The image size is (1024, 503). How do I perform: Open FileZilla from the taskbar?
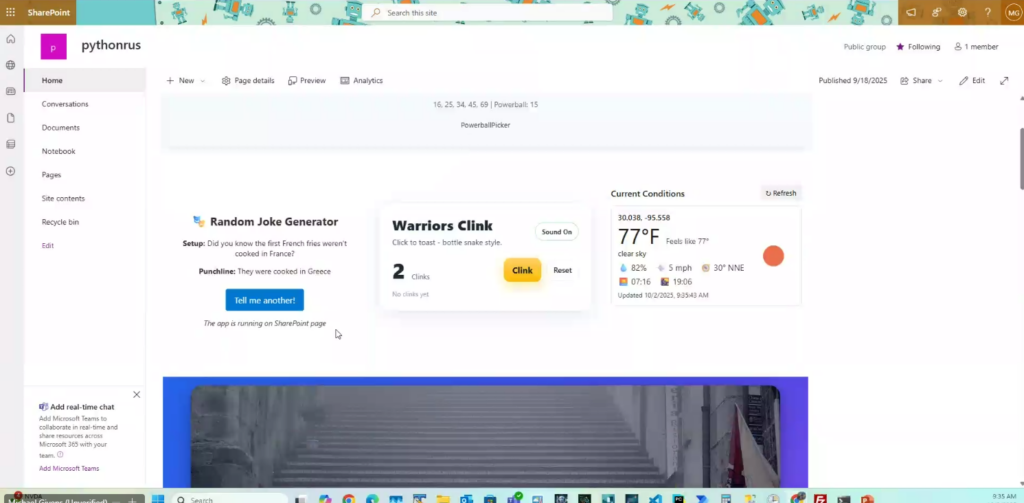820,499
